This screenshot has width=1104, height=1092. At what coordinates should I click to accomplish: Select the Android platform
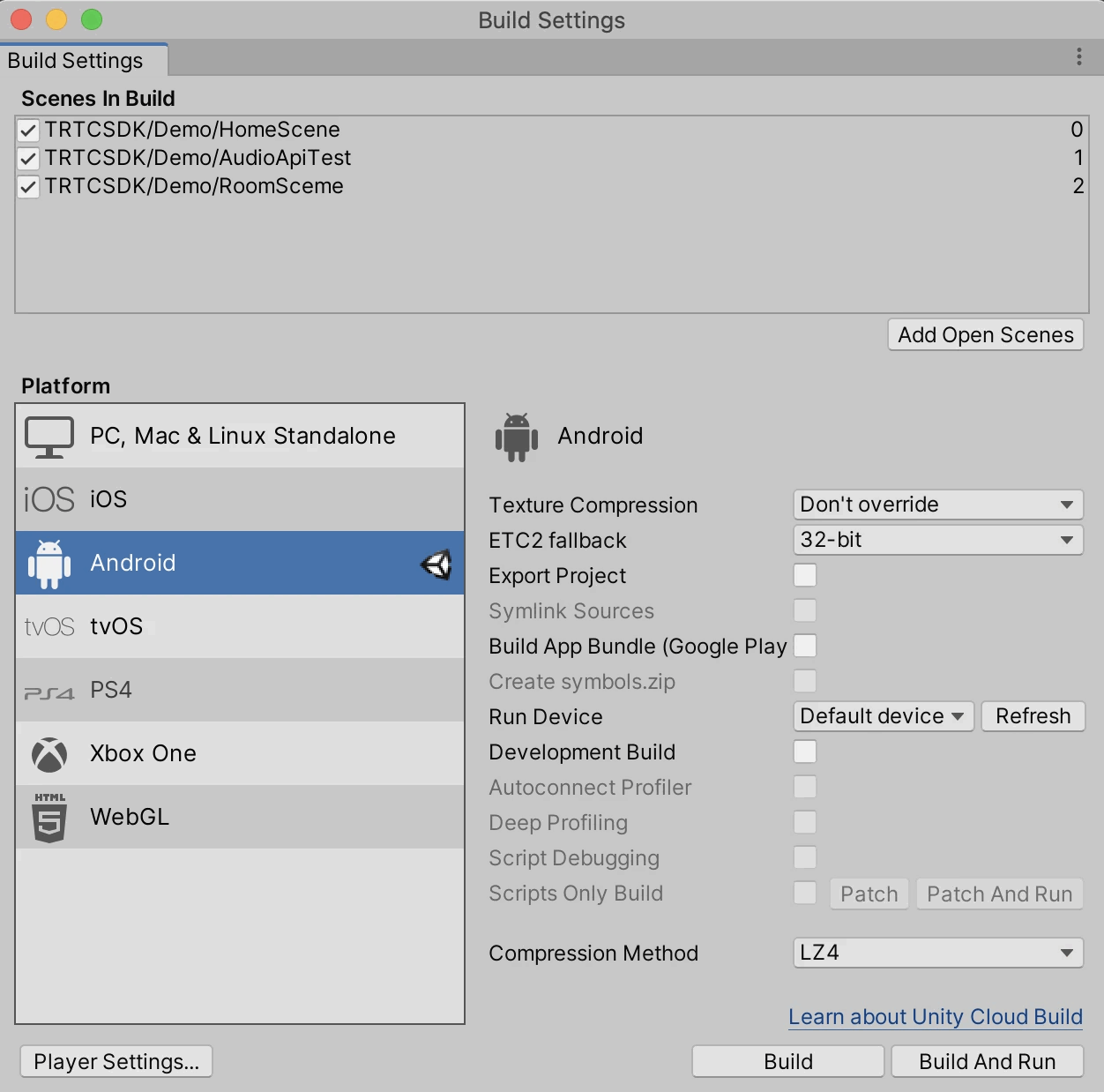coord(240,563)
